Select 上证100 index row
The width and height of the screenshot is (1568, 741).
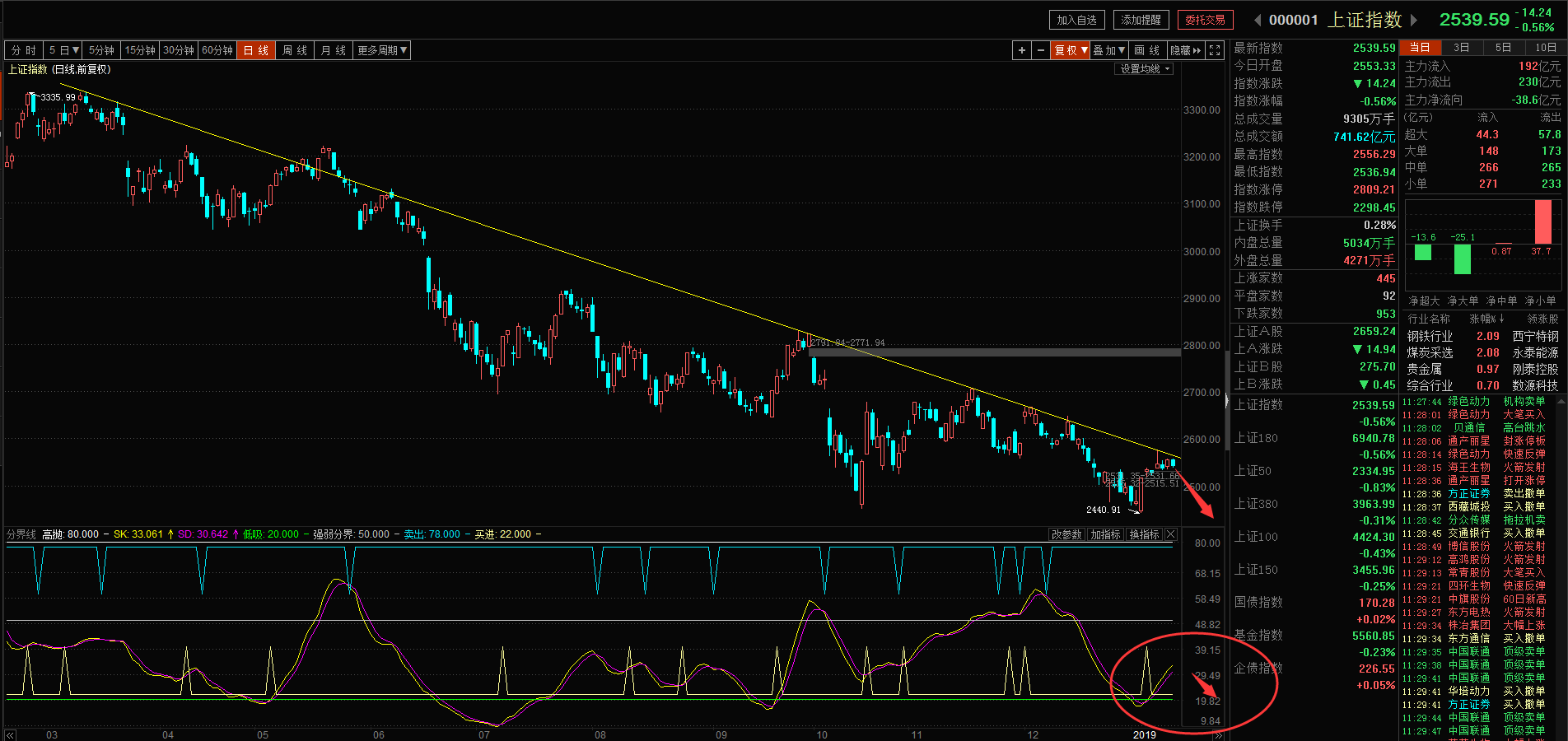pyautogui.click(x=1314, y=545)
